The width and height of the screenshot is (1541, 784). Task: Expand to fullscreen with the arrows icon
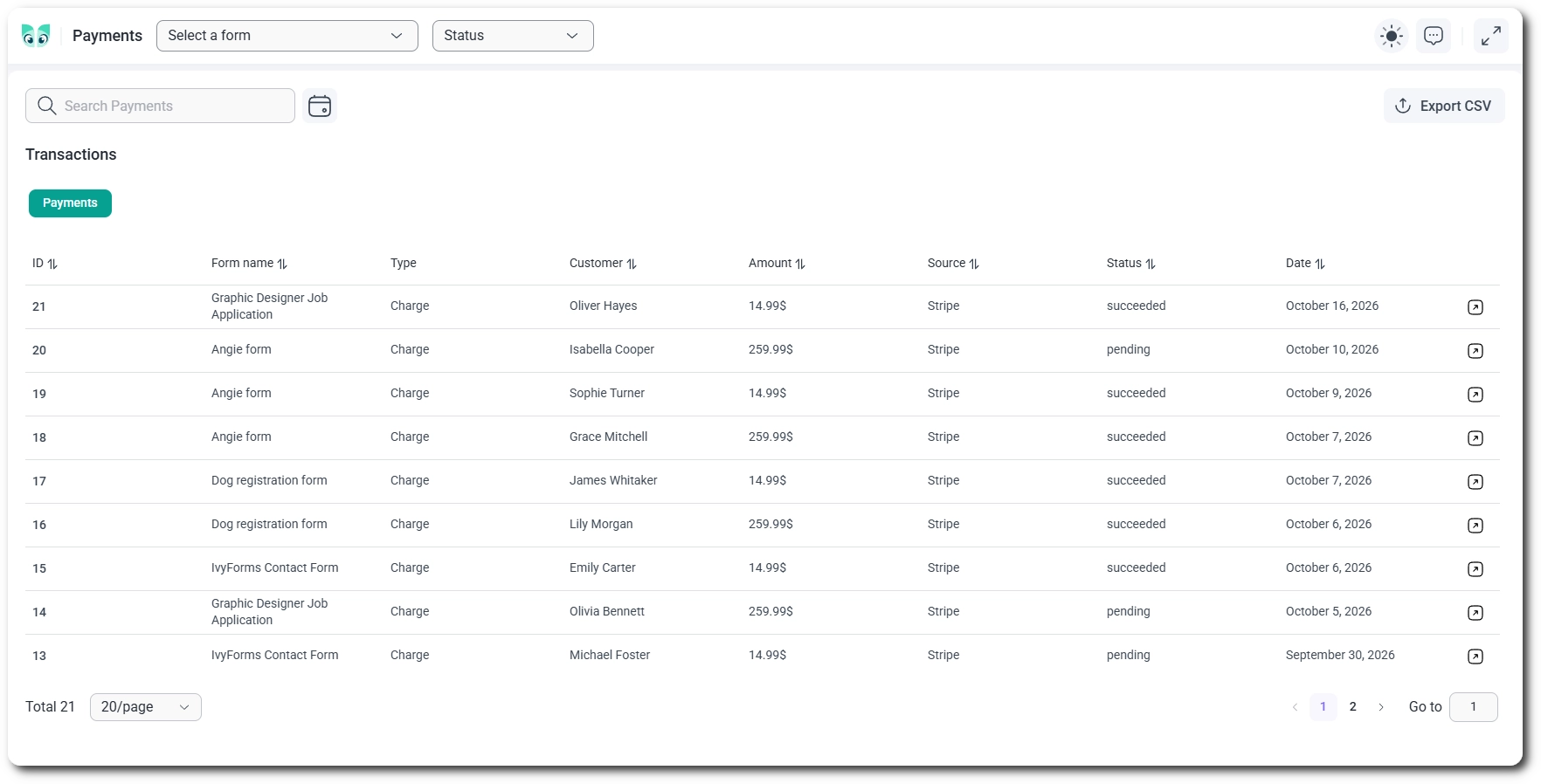pos(1491,36)
